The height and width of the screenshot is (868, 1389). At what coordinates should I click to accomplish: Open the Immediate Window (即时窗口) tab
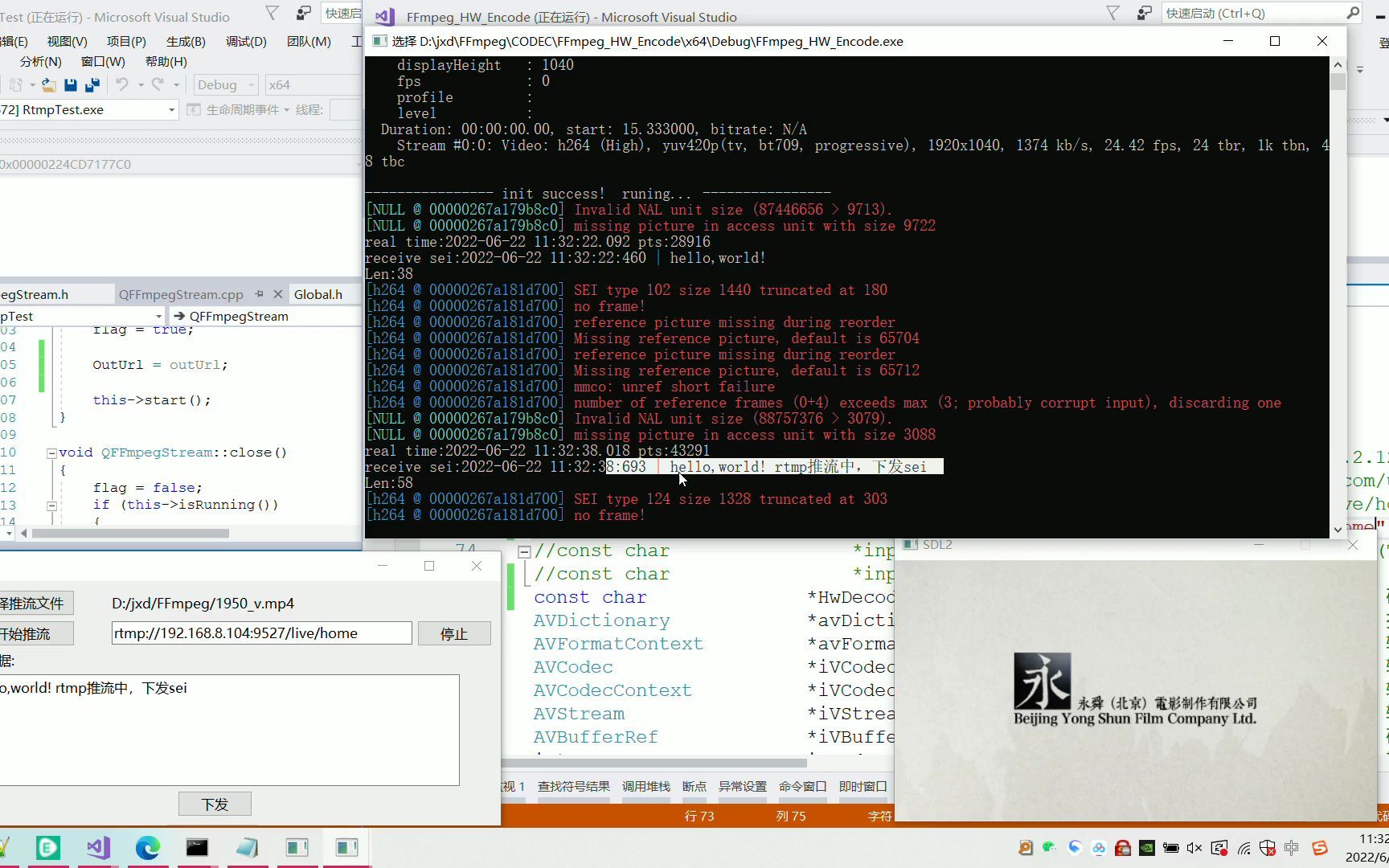click(862, 786)
